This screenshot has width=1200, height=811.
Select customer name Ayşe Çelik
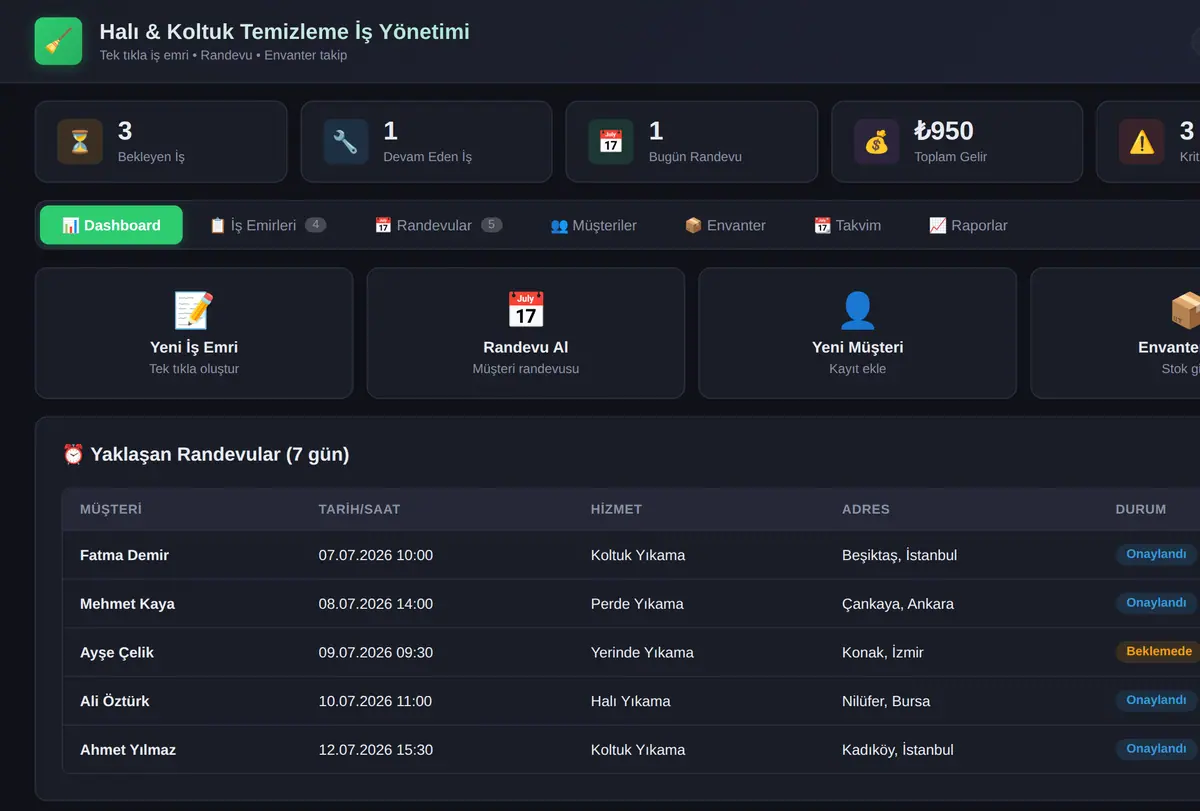pos(117,652)
